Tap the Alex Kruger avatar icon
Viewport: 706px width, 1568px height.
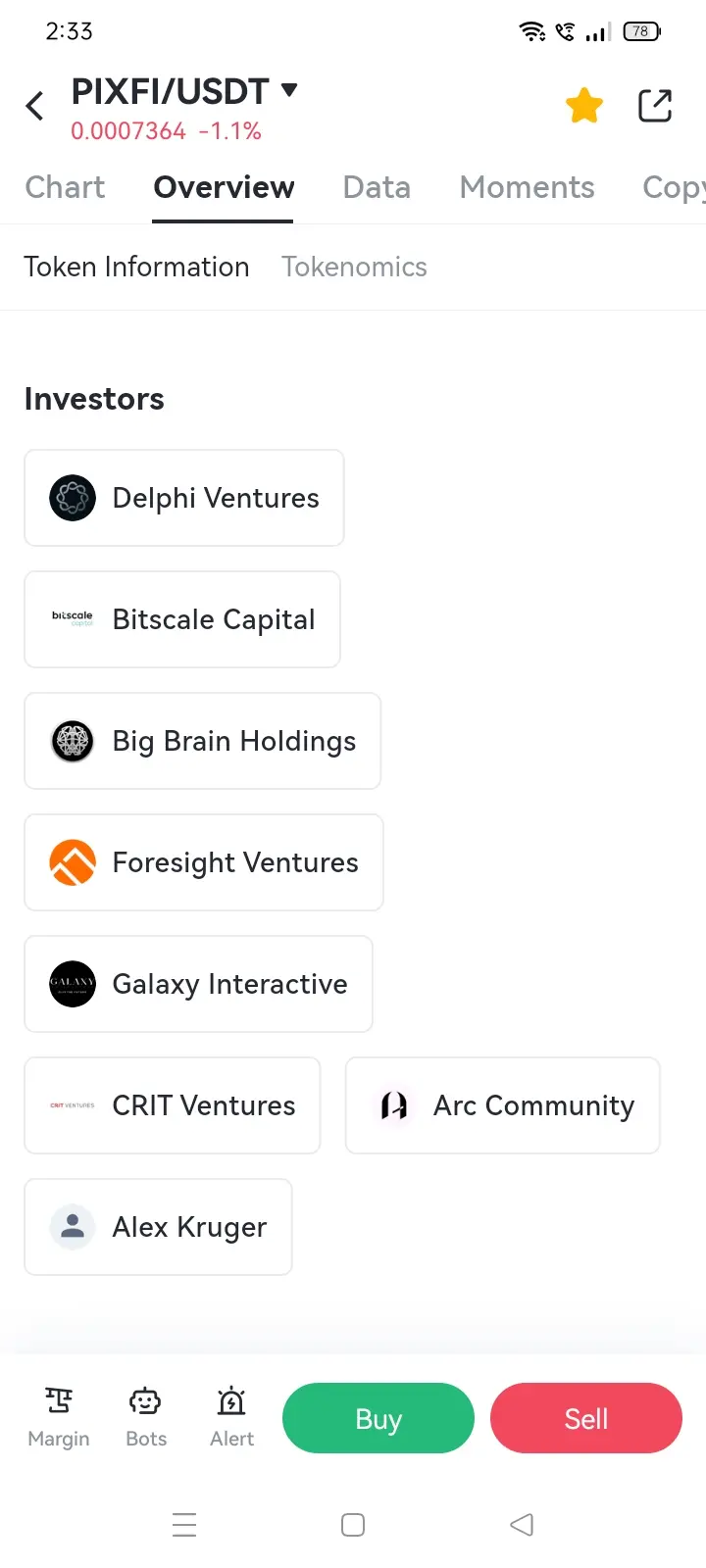click(73, 1227)
